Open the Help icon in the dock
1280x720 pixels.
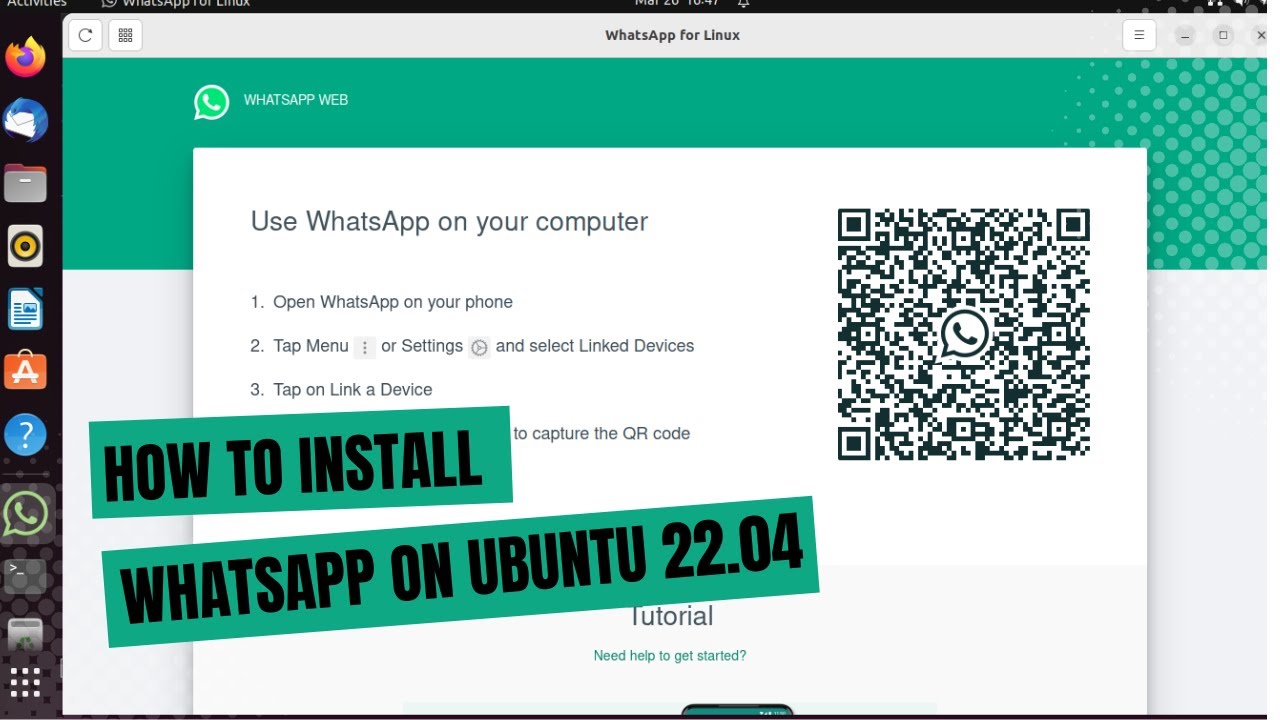(26, 435)
